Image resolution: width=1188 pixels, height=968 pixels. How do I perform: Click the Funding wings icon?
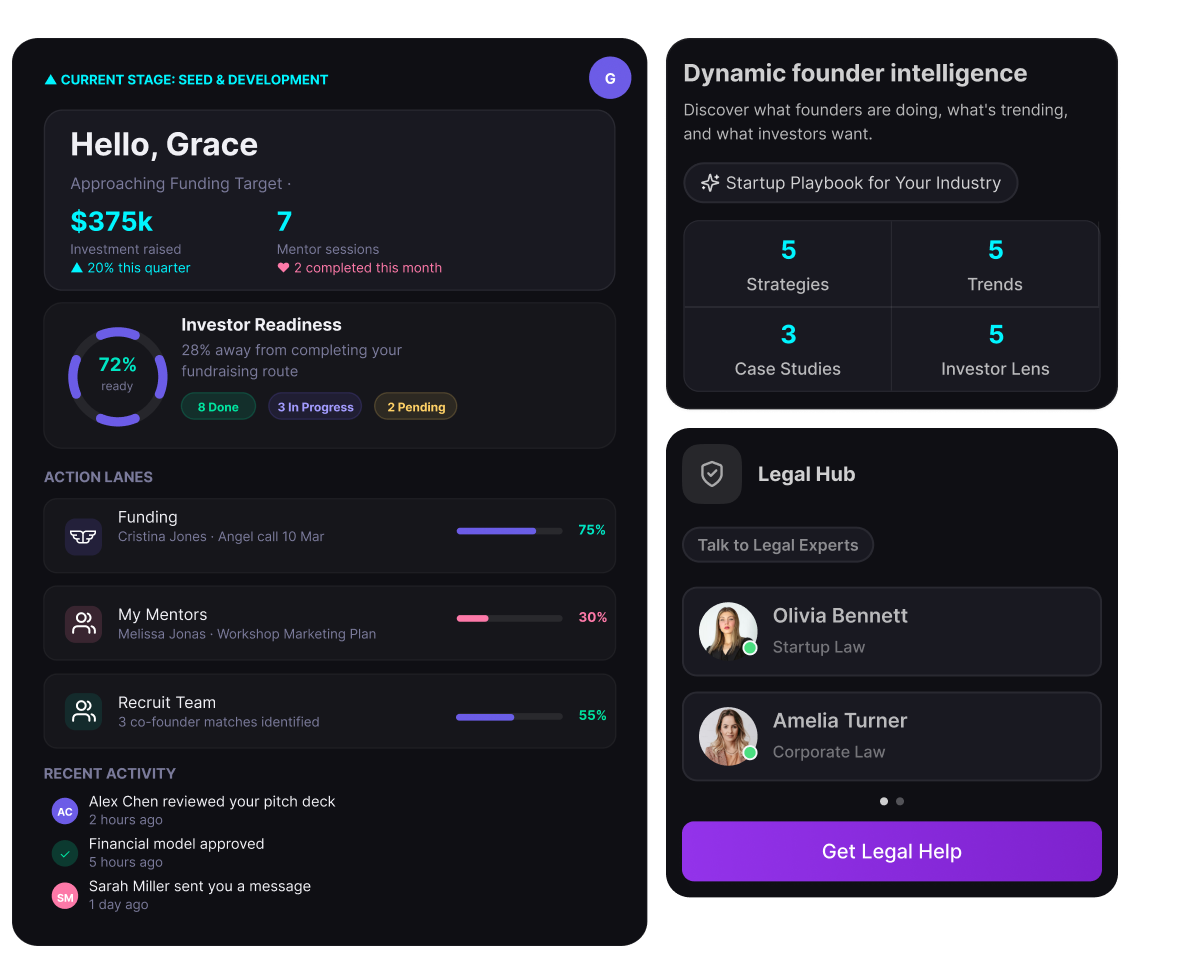tap(83, 536)
